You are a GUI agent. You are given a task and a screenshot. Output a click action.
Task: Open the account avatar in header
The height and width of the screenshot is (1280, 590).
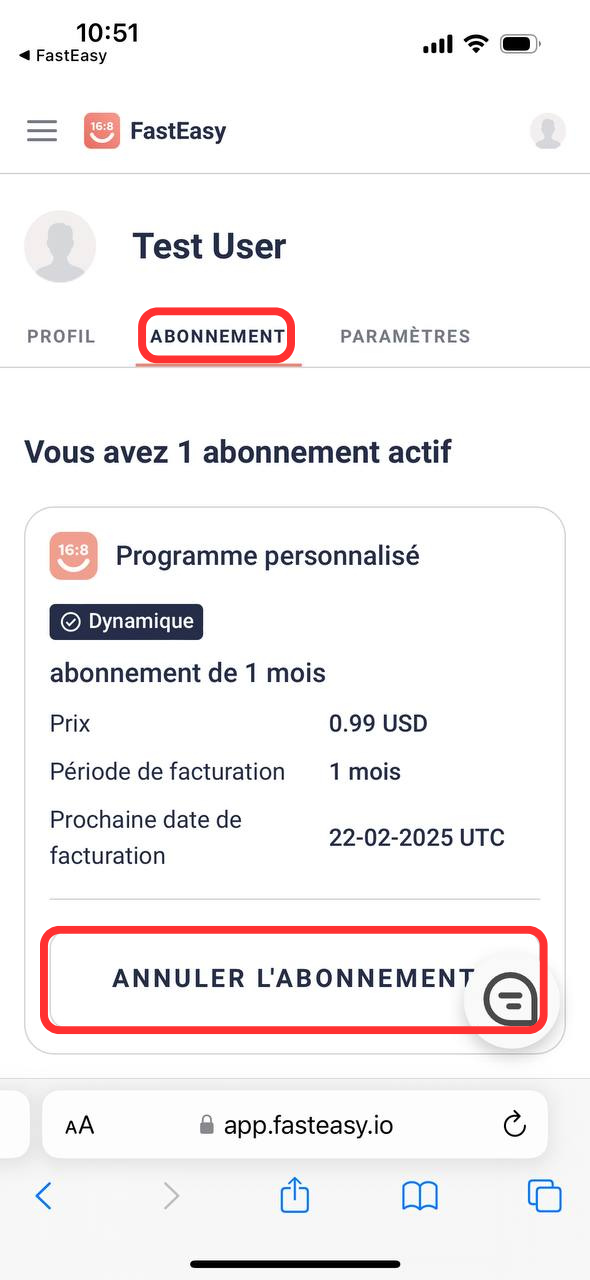click(547, 131)
